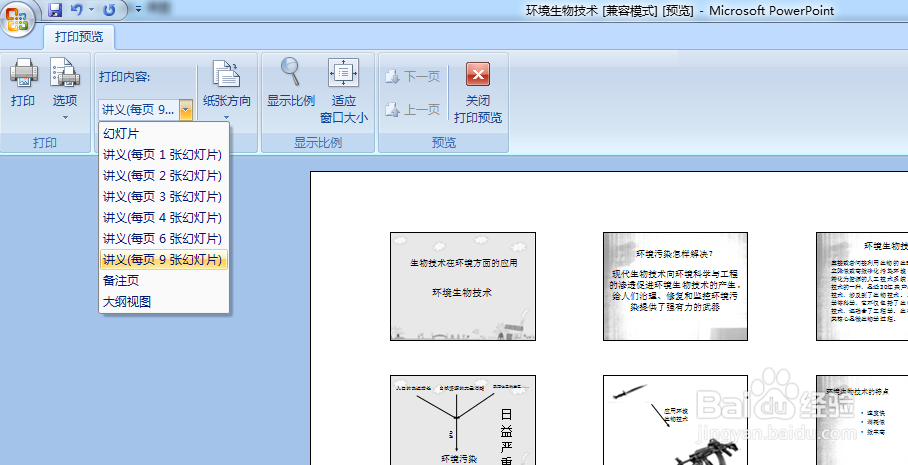Click the 打印内容: label
The image size is (908, 465).
125,76
